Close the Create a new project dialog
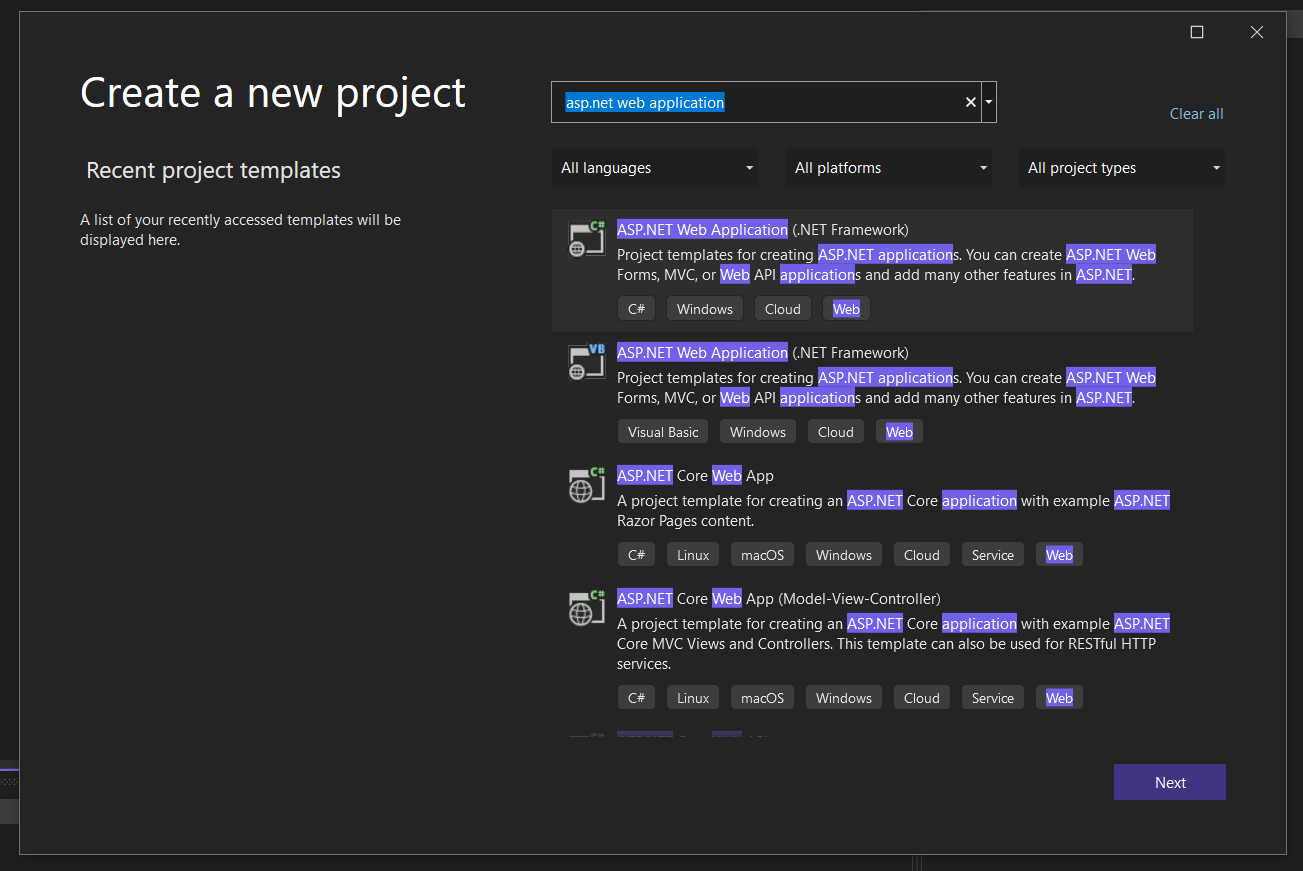 click(x=1257, y=32)
